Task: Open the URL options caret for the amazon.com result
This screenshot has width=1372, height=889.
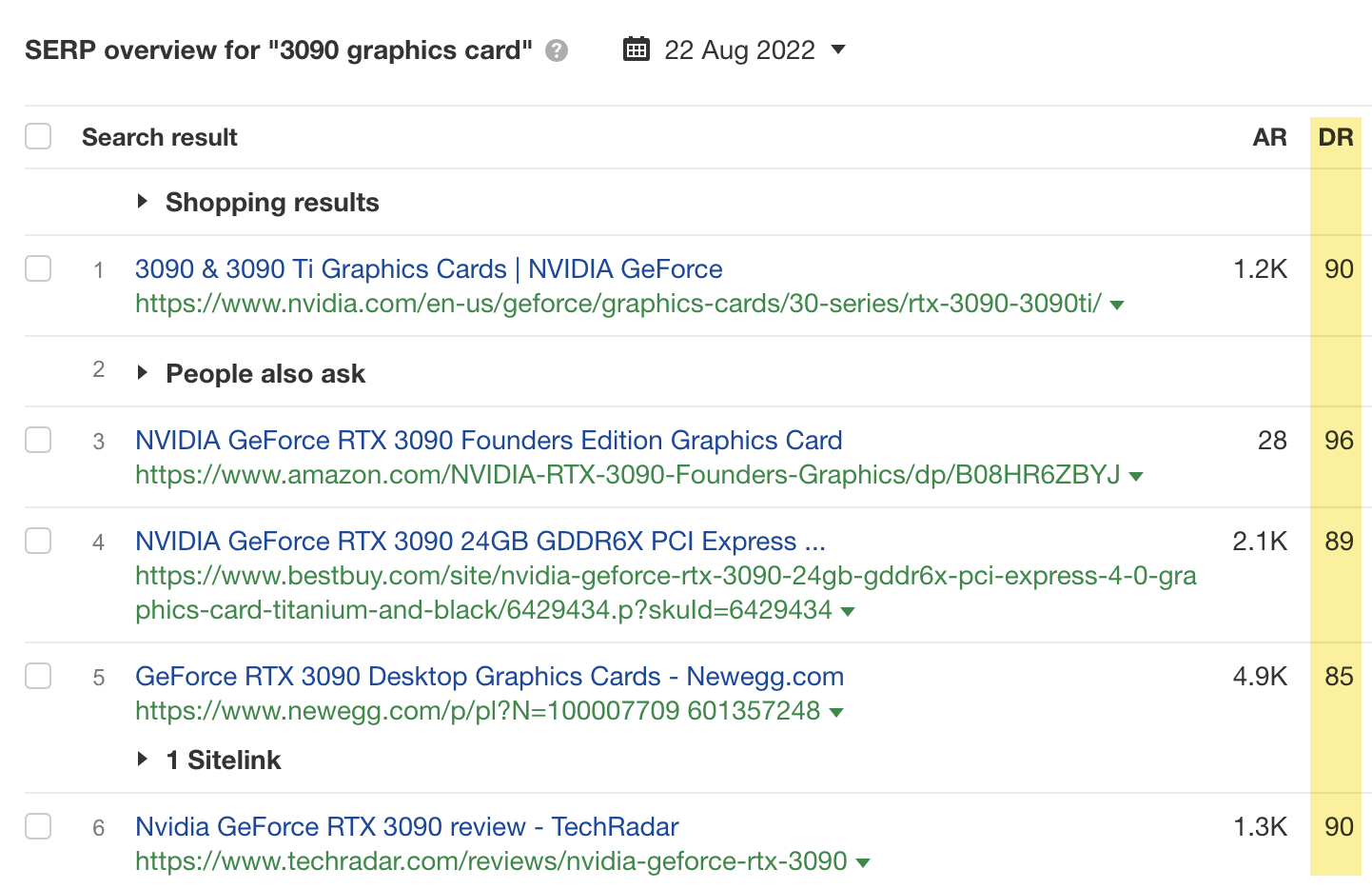Action: pyautogui.click(x=1137, y=476)
